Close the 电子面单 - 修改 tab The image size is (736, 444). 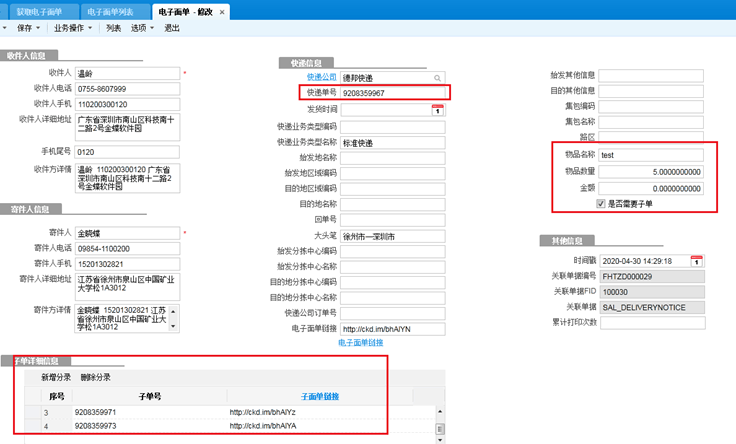[x=222, y=11]
